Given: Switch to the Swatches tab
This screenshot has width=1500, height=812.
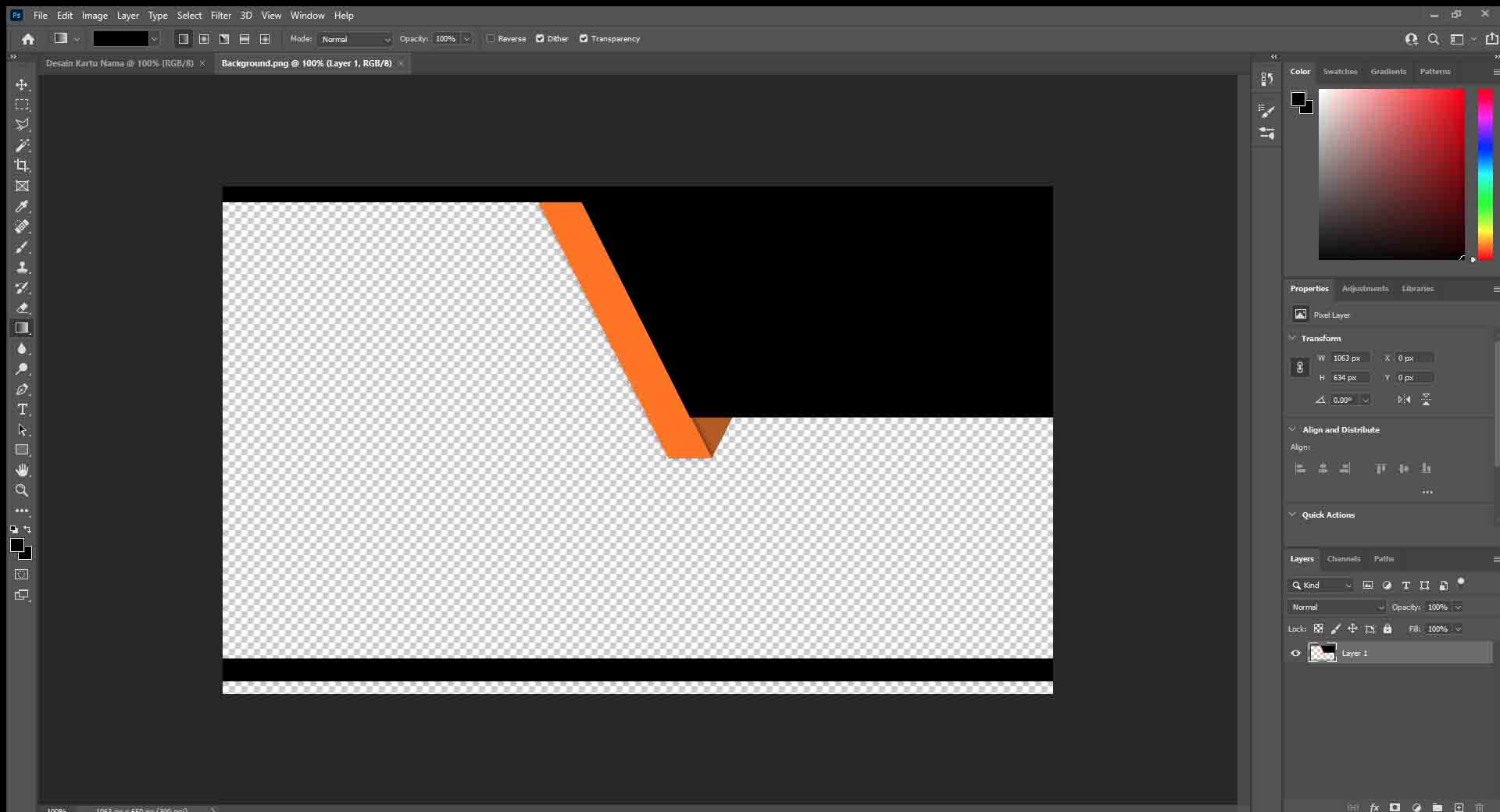Looking at the screenshot, I should point(1340,72).
